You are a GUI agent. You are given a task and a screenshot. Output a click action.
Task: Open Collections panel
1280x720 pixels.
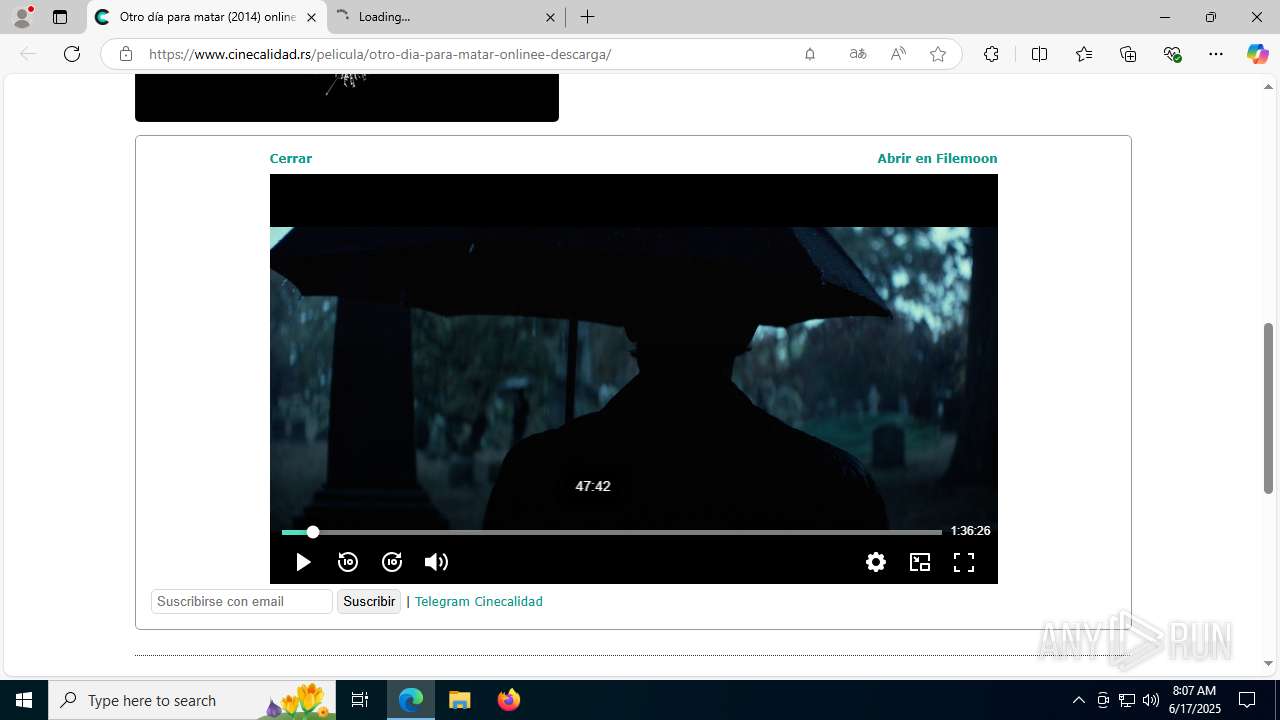[1128, 54]
